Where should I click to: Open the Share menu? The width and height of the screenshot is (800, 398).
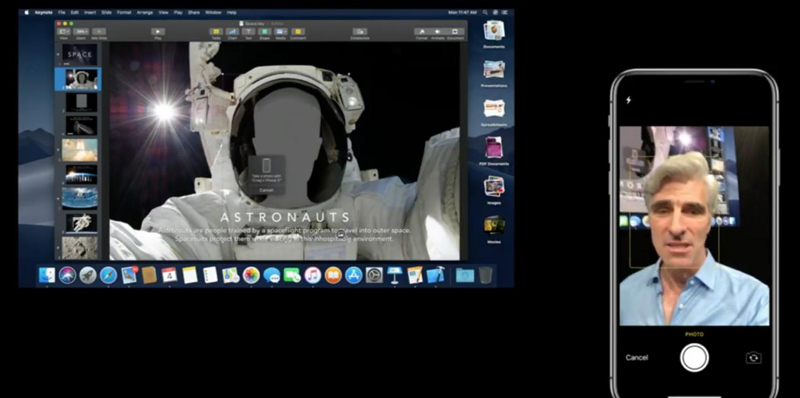coord(194,12)
